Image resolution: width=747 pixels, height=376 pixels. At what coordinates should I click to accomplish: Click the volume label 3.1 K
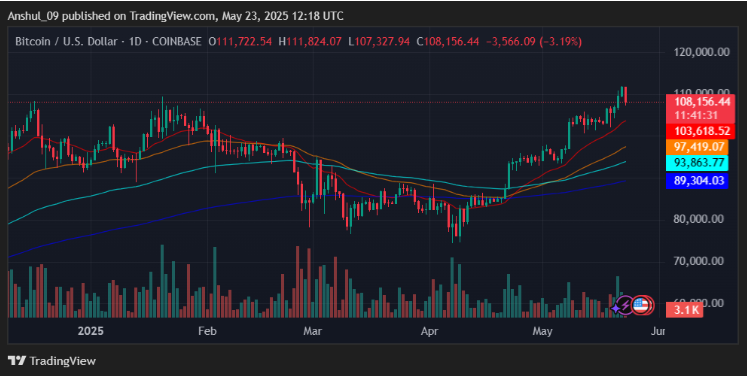[684, 310]
